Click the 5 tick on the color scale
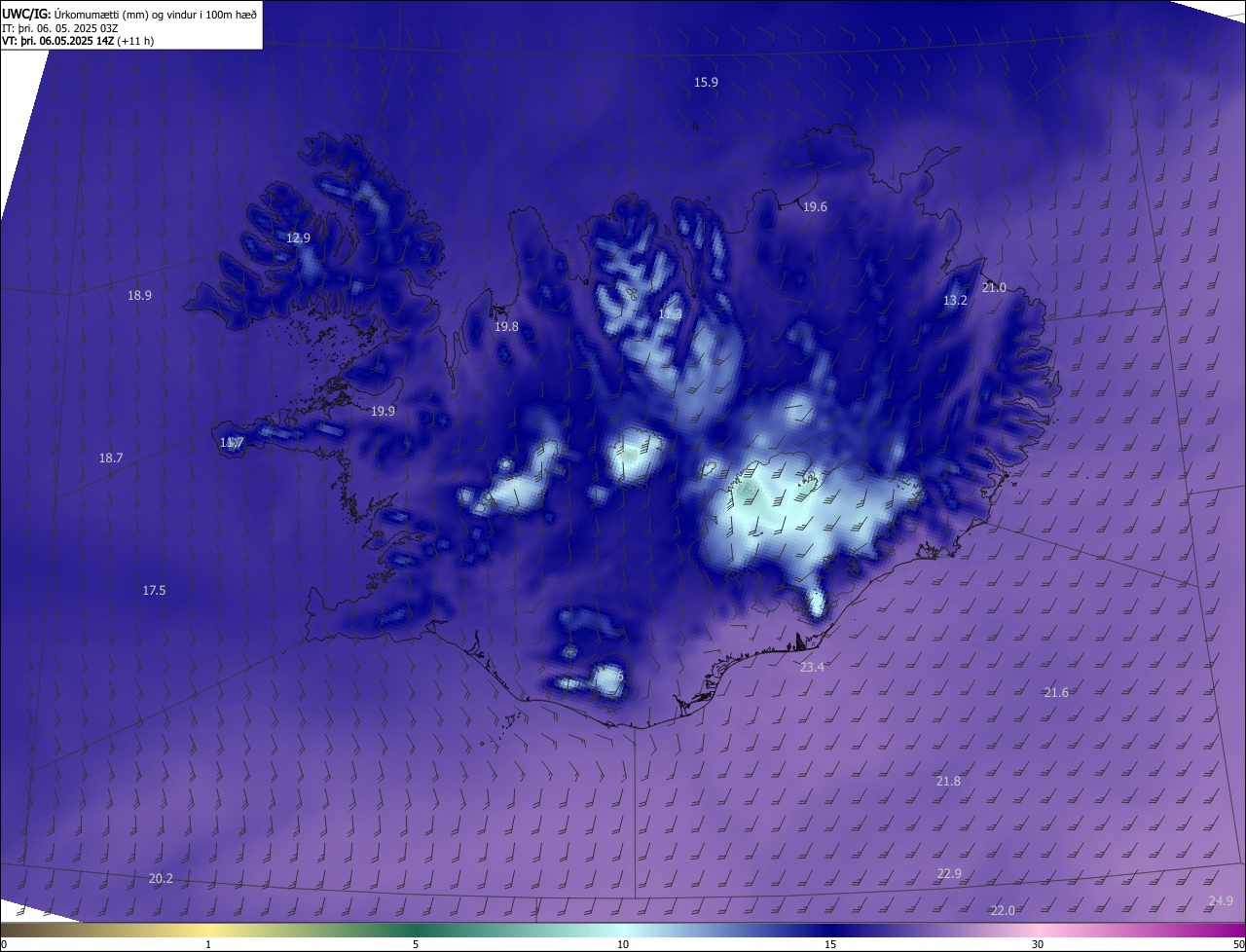This screenshot has width=1246, height=952. [x=416, y=944]
